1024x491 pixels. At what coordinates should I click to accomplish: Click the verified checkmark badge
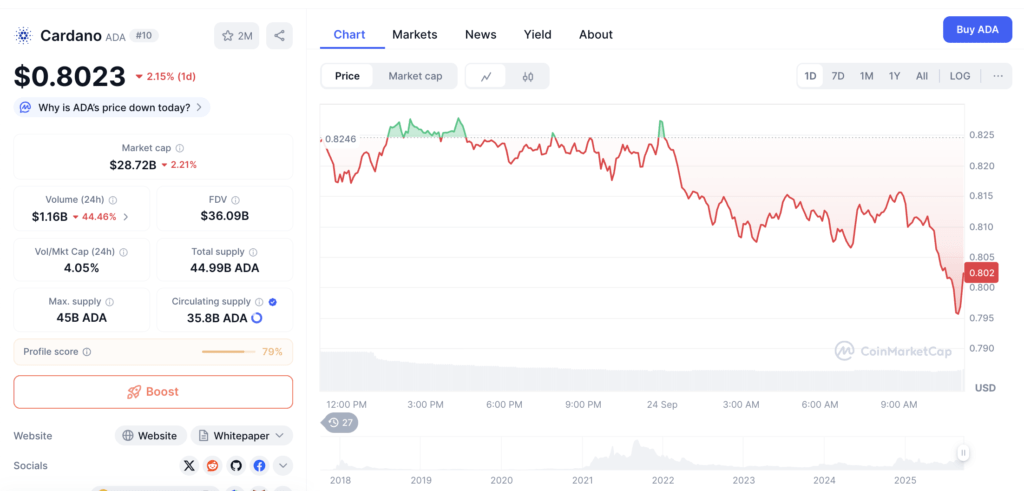coord(273,302)
